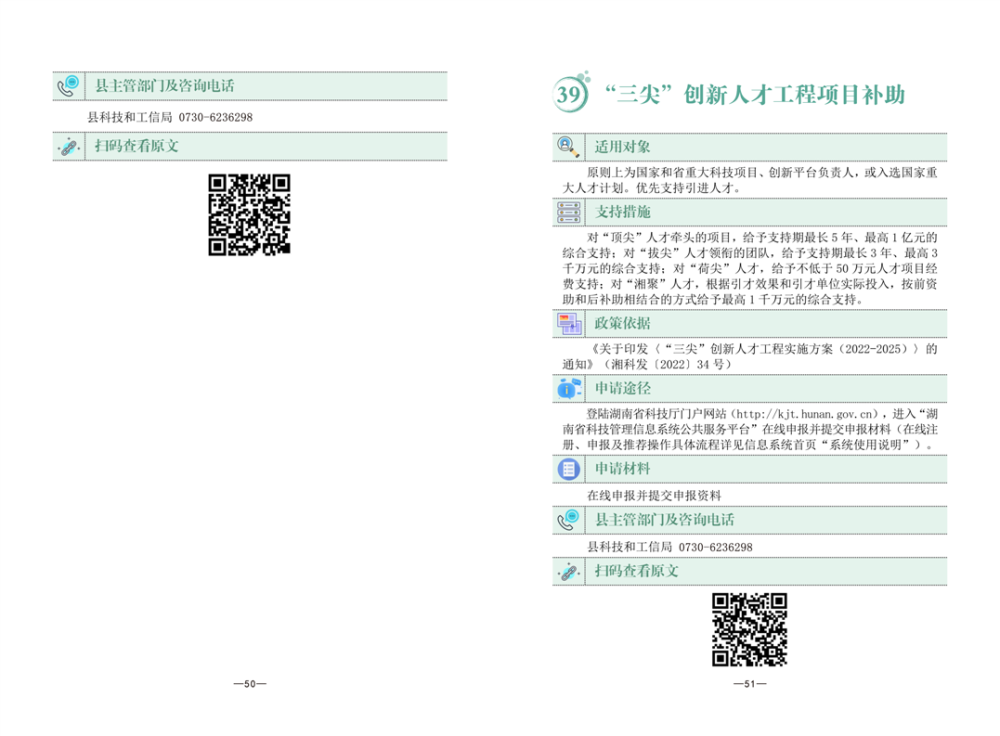Click the paperclip icon on page 50
1000x736 pixels.
(68, 146)
